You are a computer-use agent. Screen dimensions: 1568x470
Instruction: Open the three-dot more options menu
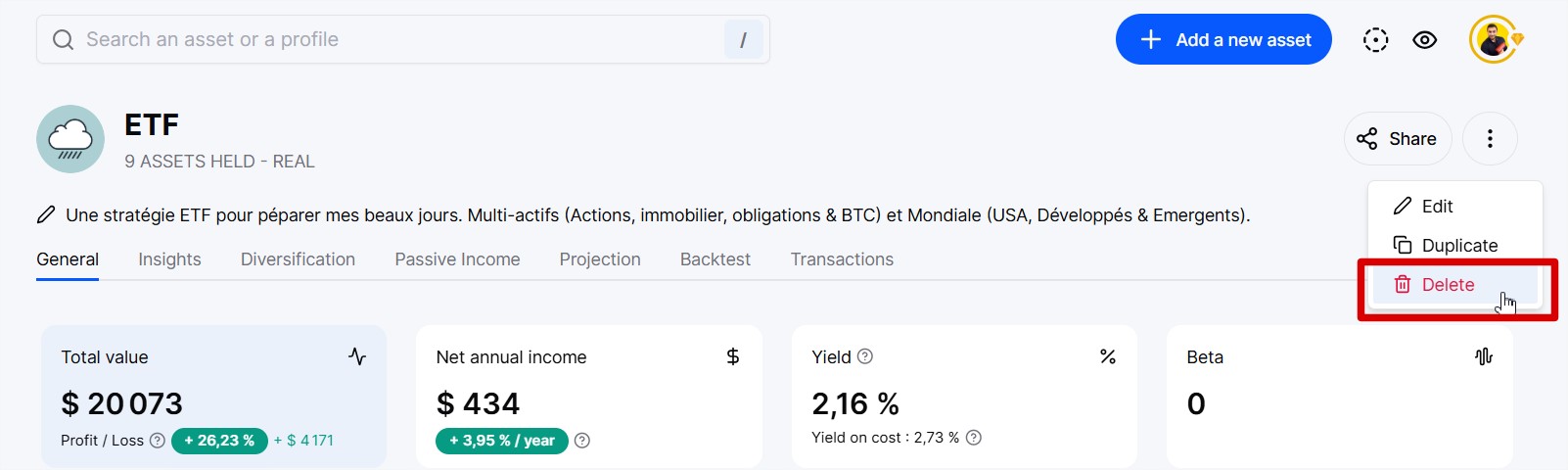click(1490, 139)
